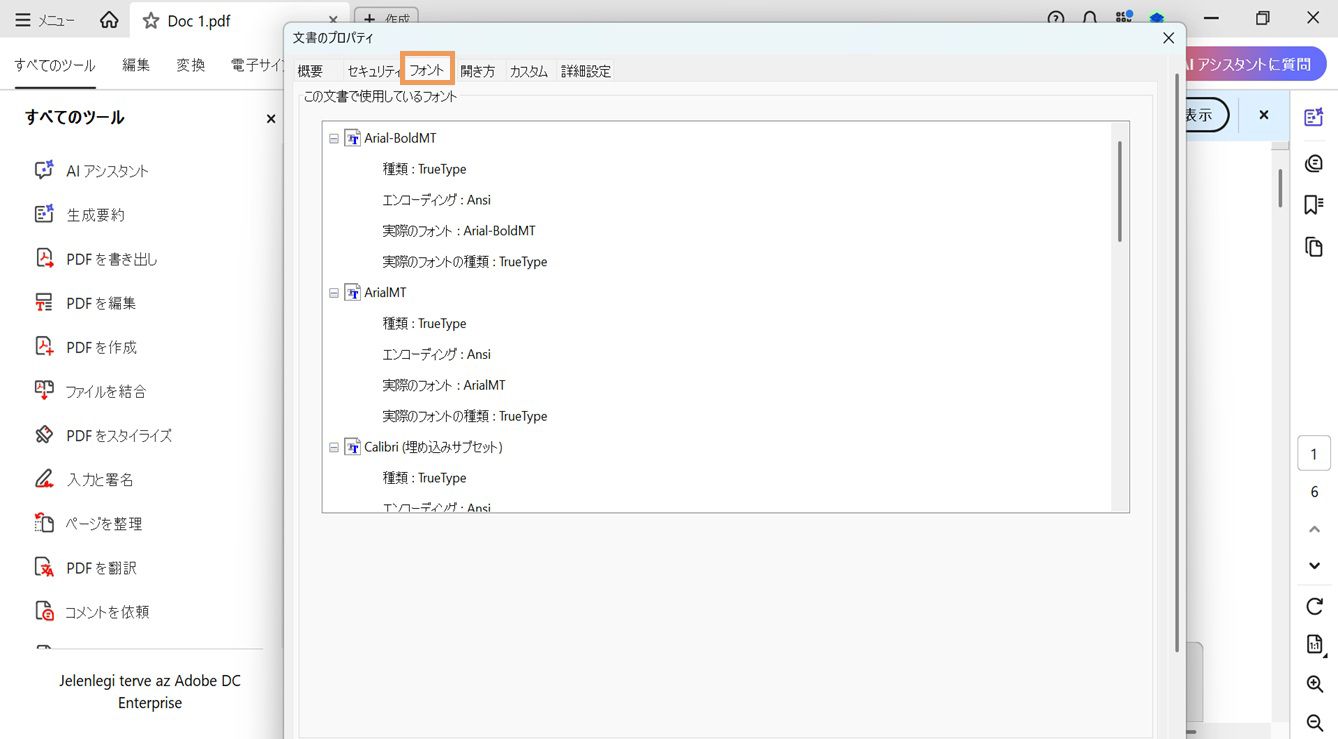This screenshot has height=739, width=1338.
Task: Open the メニュー in the top left
Action: (x=44, y=18)
